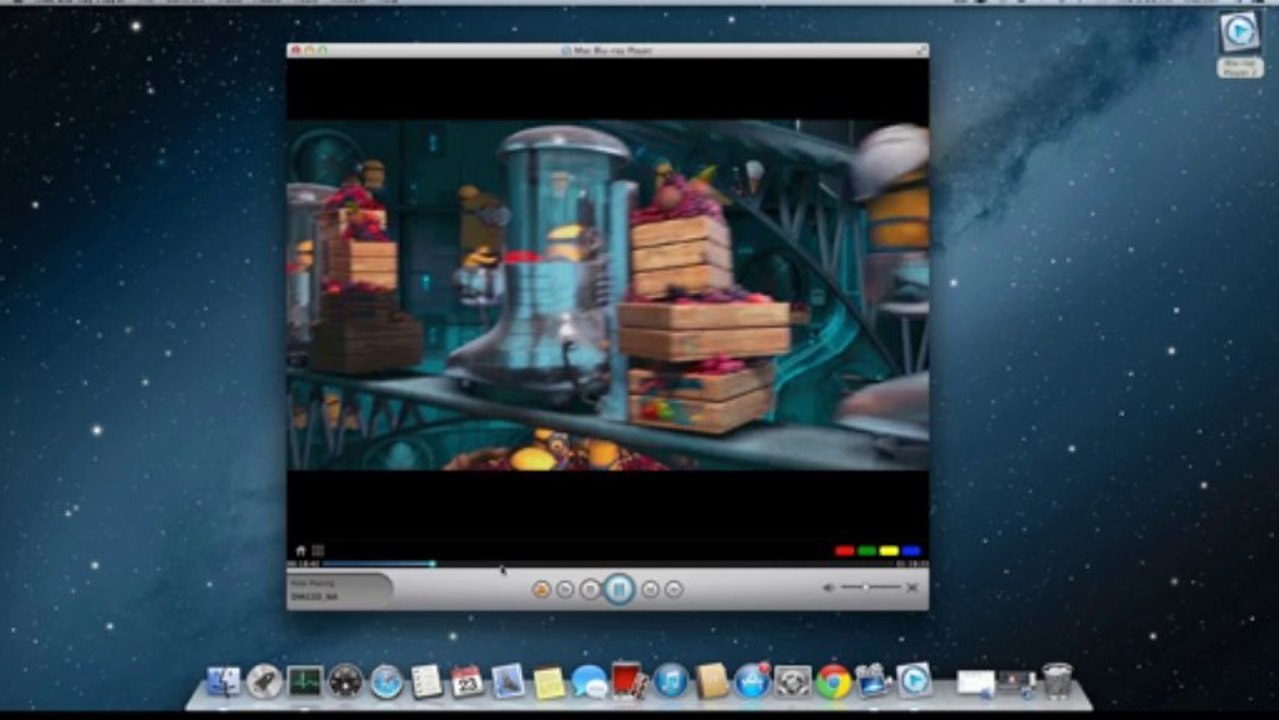Click on the movie video frame
Viewport: 1279px width, 720px height.
(608, 295)
